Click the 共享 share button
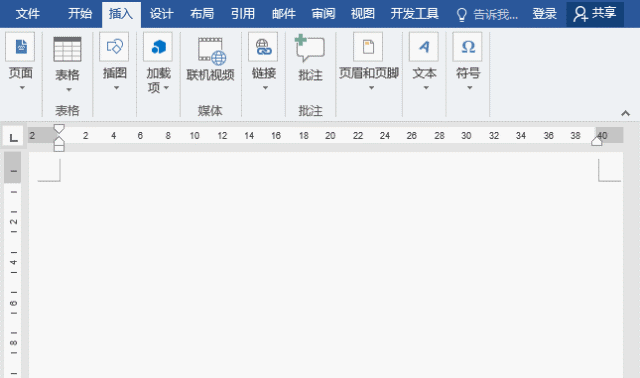This screenshot has width=640, height=378. [595, 14]
